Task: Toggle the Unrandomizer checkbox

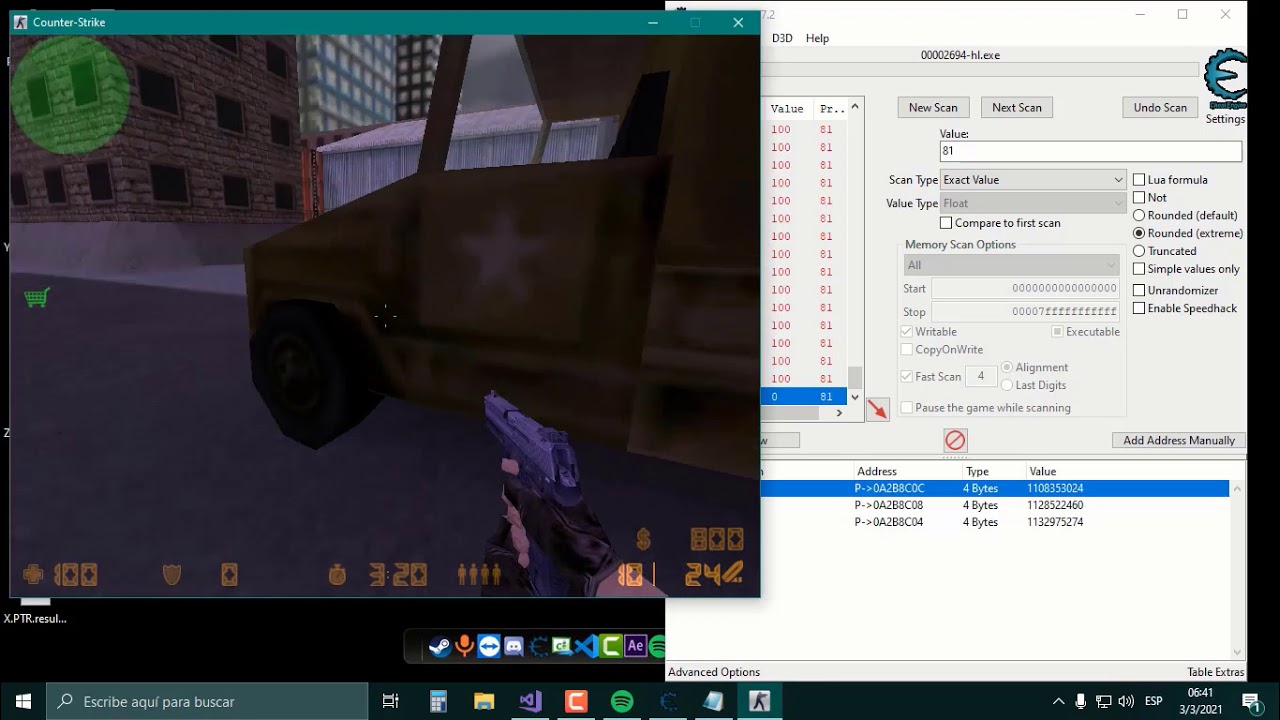Action: pos(1139,290)
